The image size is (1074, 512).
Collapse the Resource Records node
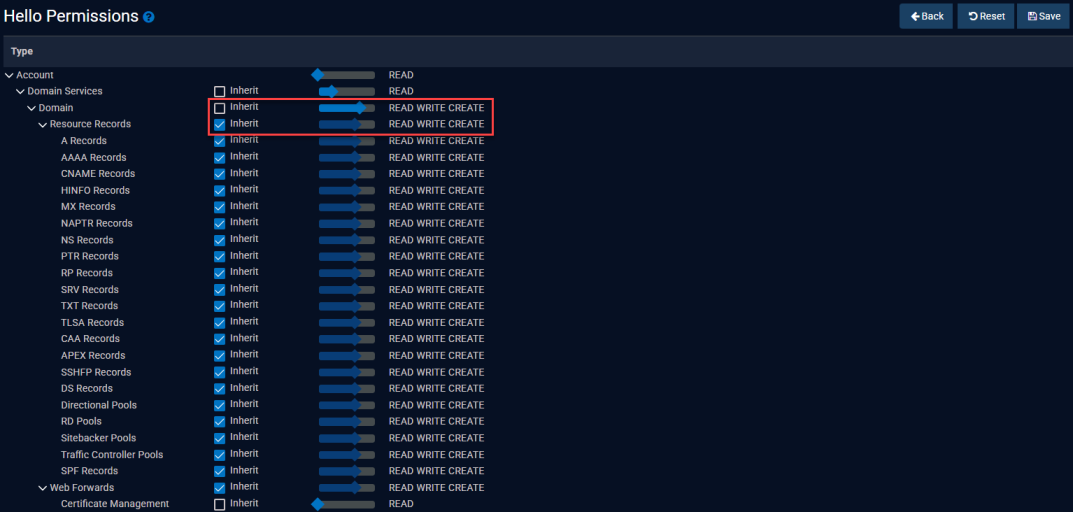point(43,124)
